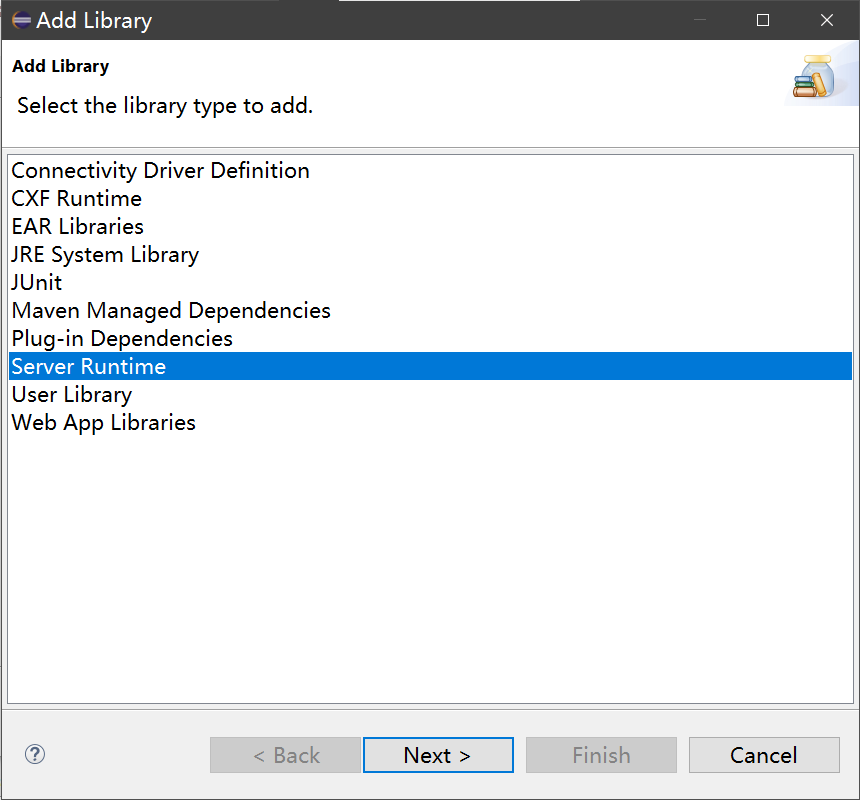Close the Add Library window

point(826,20)
